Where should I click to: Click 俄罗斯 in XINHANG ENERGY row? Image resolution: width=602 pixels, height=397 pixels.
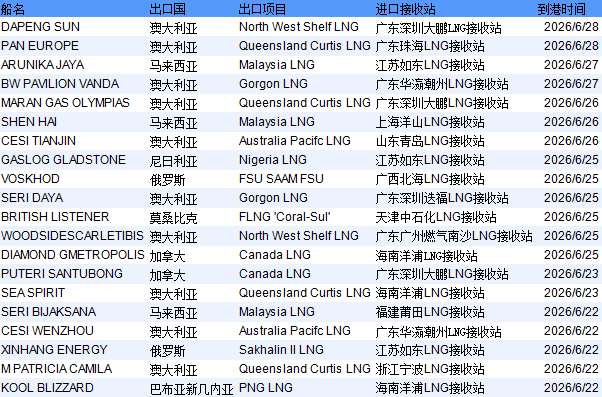[167, 351]
